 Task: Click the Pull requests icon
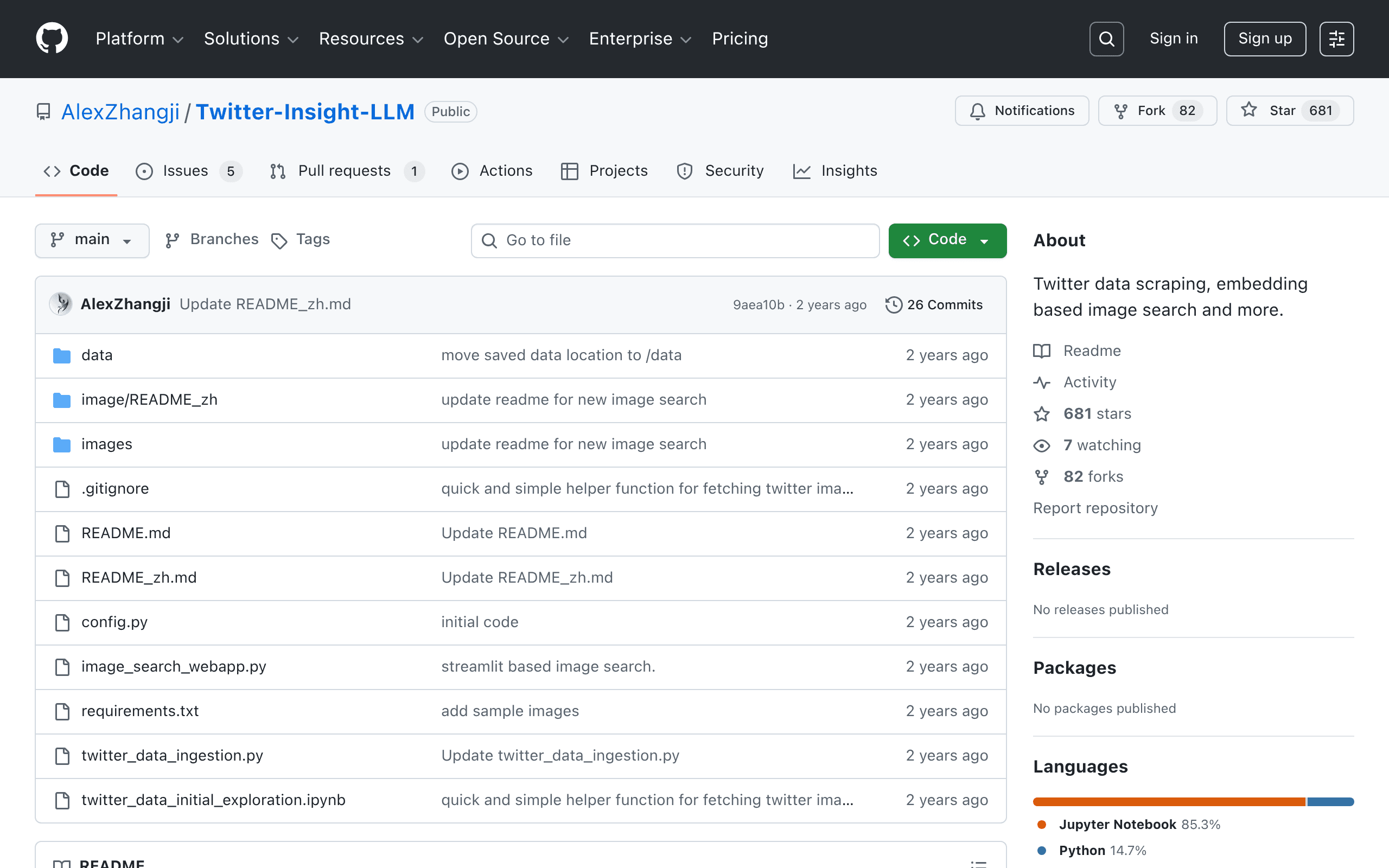(x=278, y=171)
